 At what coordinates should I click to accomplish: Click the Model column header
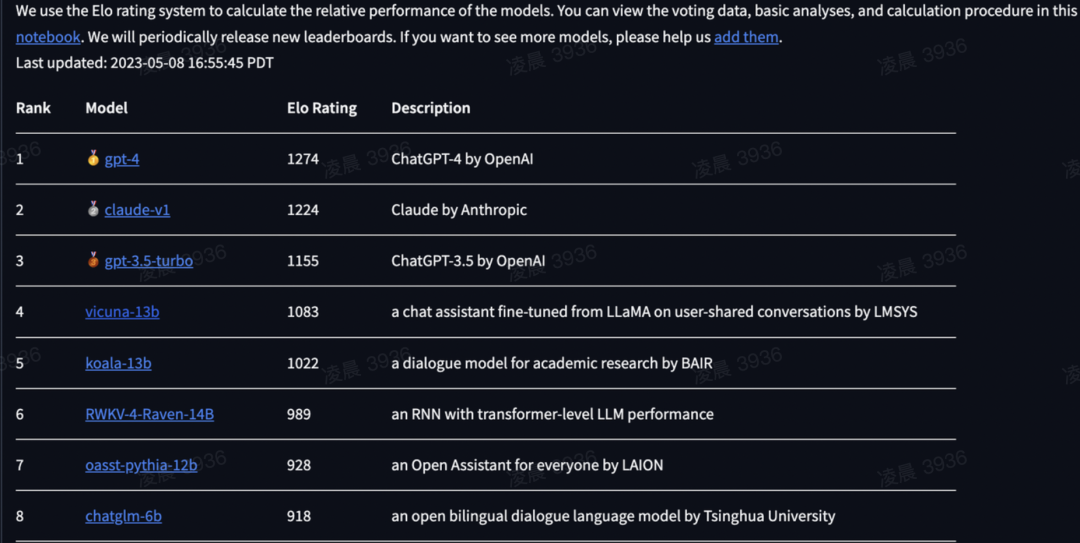(x=107, y=108)
